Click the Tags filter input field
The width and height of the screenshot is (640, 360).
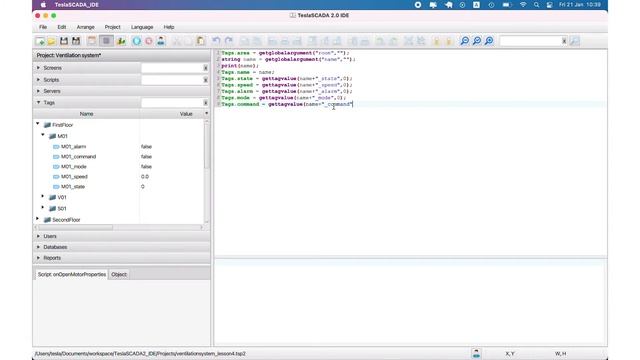pyautogui.click(x=172, y=103)
